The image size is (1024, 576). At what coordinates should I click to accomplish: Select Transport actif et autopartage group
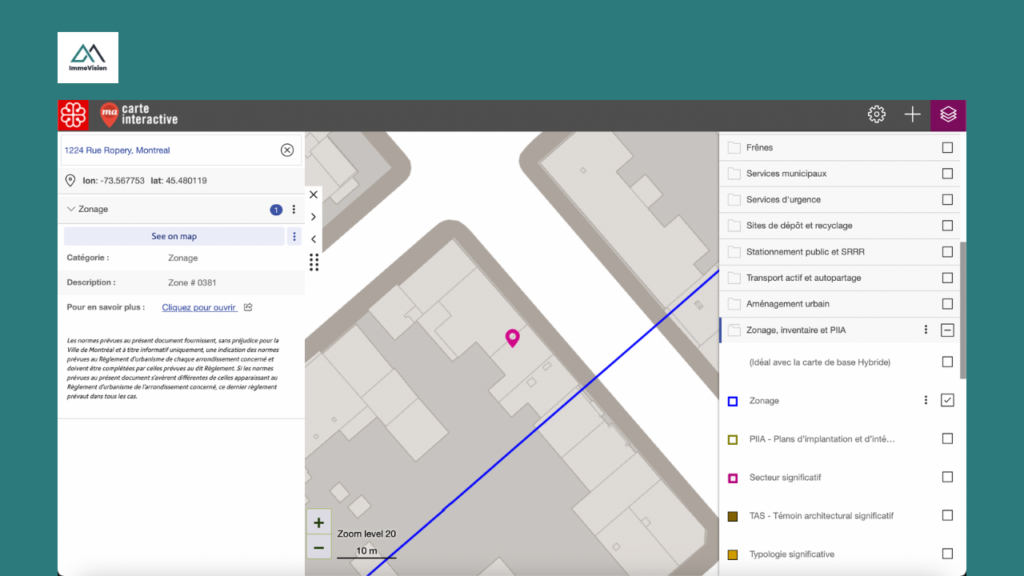coord(803,278)
